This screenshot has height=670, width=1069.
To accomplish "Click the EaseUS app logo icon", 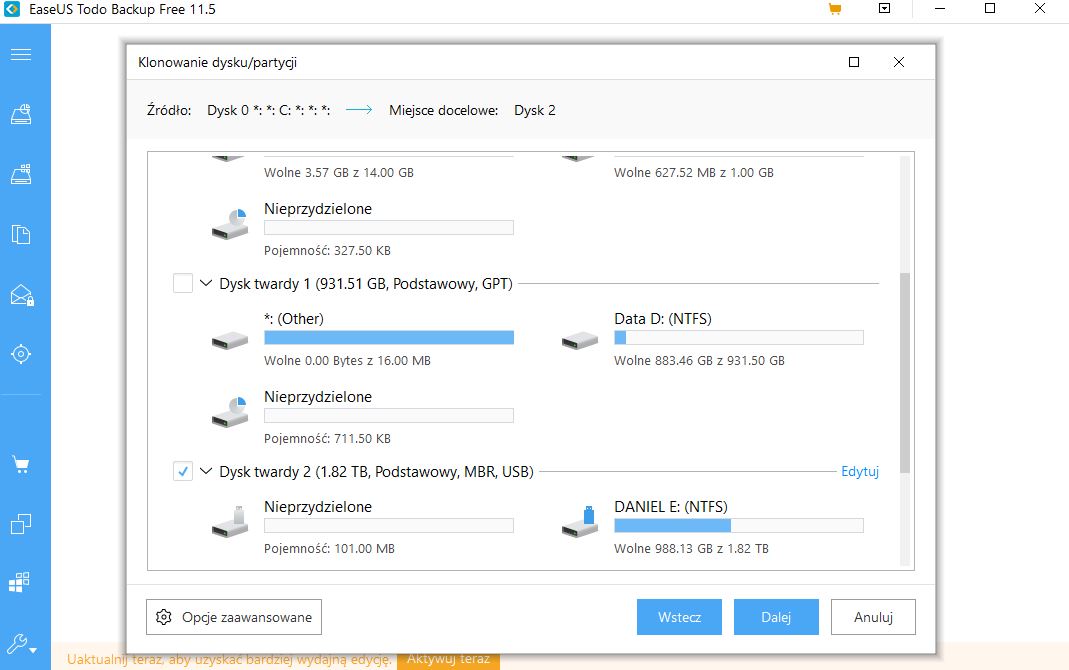I will click(x=12, y=9).
